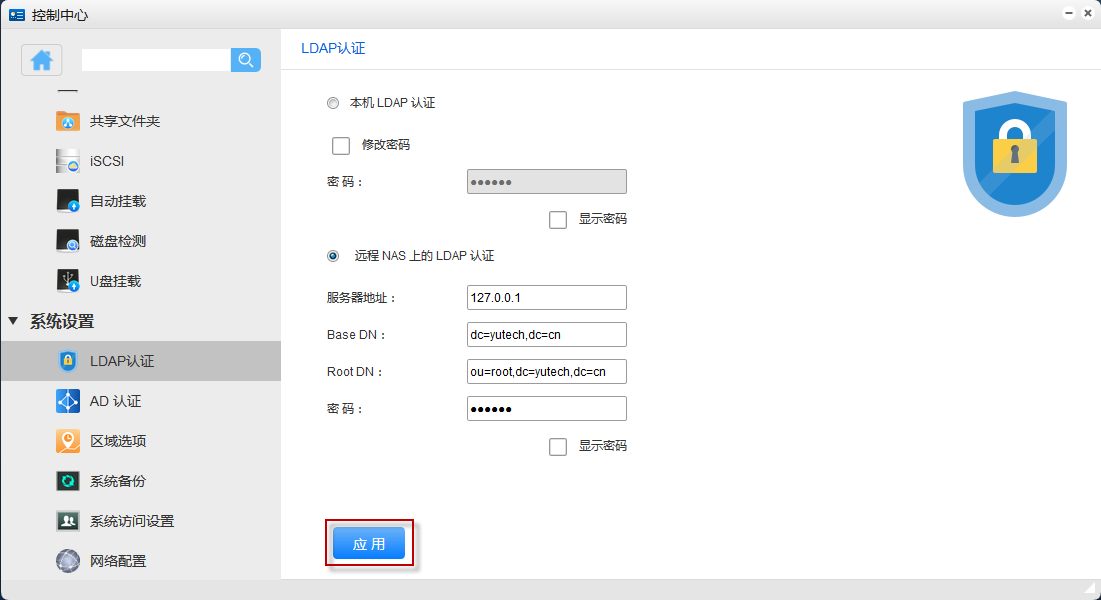Image resolution: width=1101 pixels, height=600 pixels.
Task: Go to AD 认证 menu entry
Action: [115, 401]
